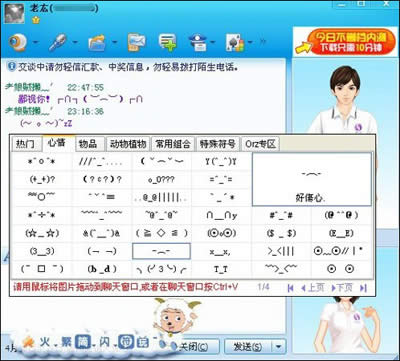Open the send file folder icon
The height and width of the screenshot is (361, 400).
[x=97, y=42]
